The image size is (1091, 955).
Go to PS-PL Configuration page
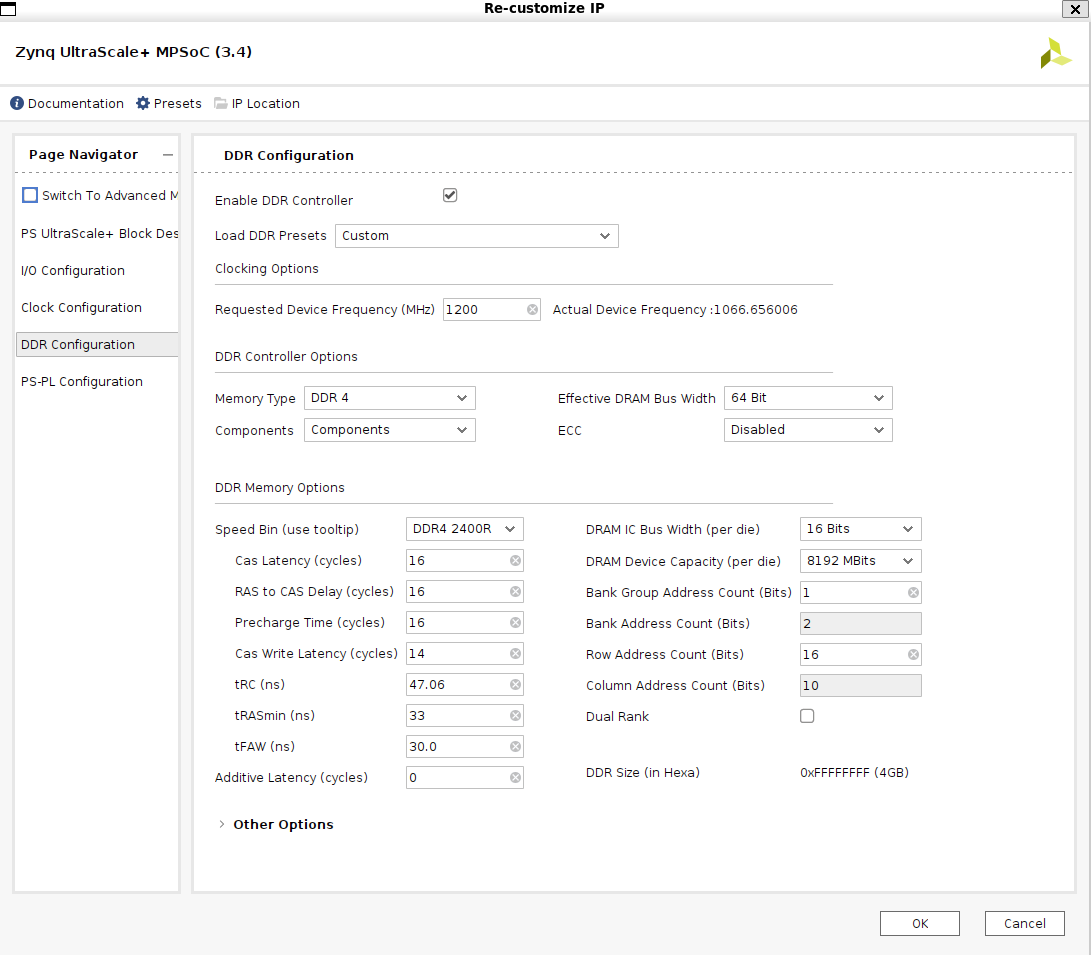[x=82, y=381]
